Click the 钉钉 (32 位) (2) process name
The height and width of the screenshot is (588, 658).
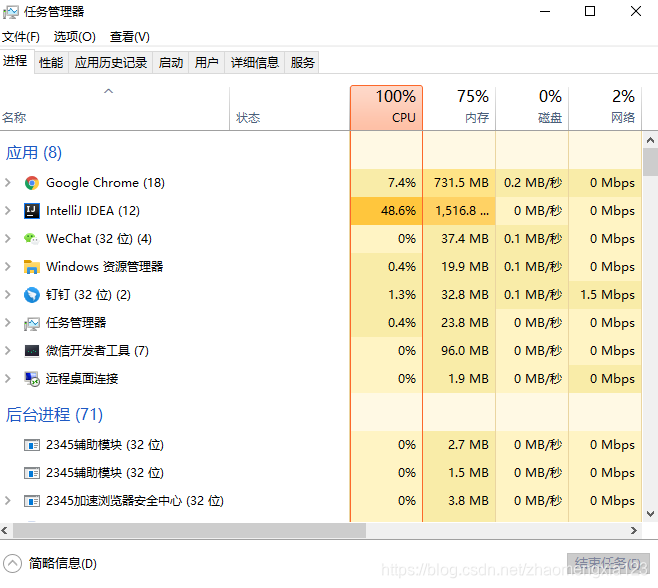(x=88, y=295)
